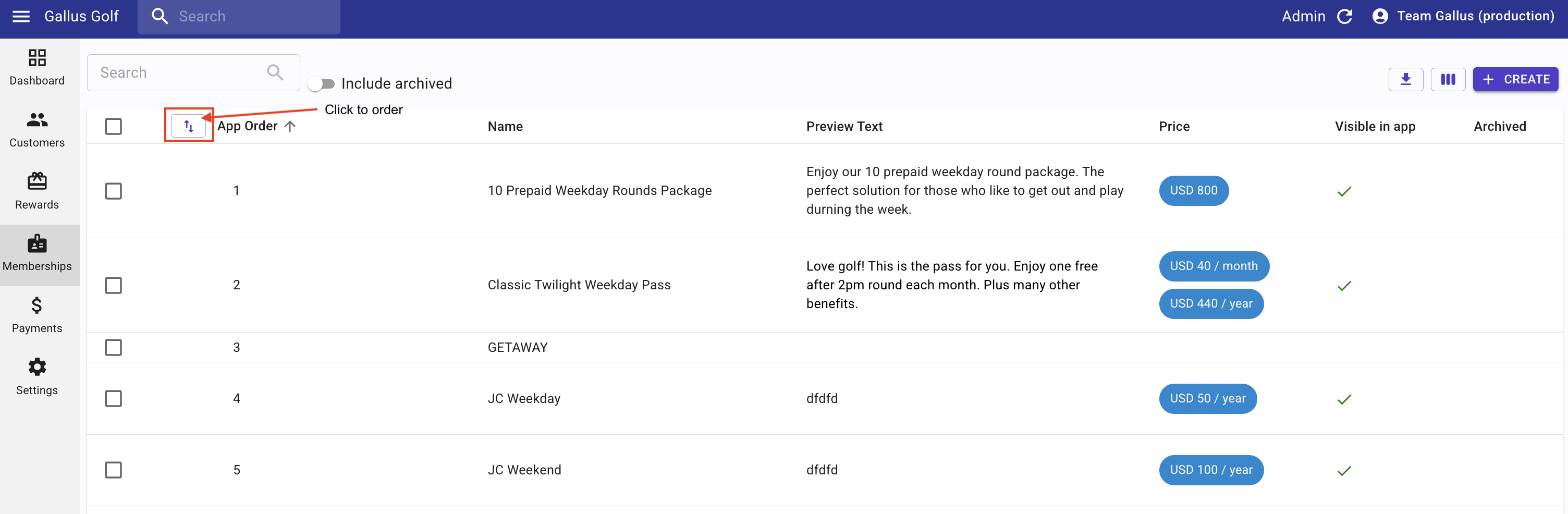Navigate to Payments page

(37, 315)
